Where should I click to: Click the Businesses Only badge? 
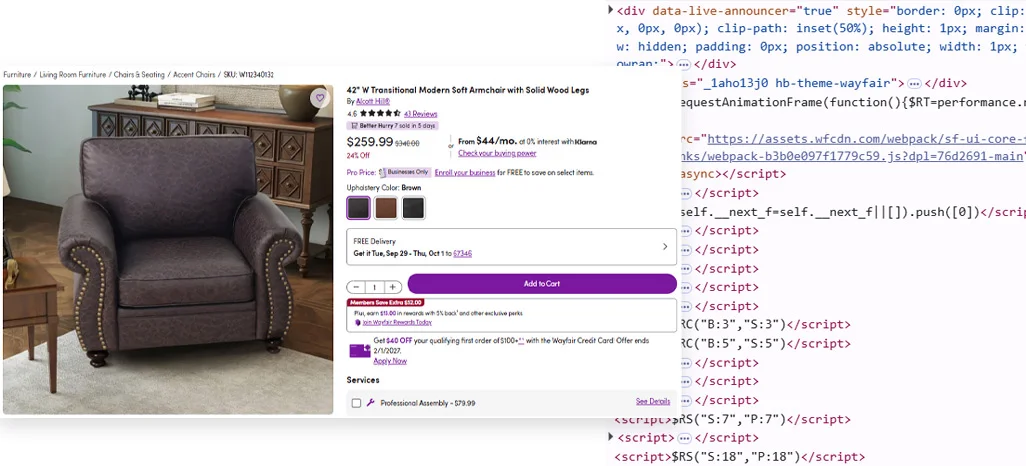click(407, 172)
